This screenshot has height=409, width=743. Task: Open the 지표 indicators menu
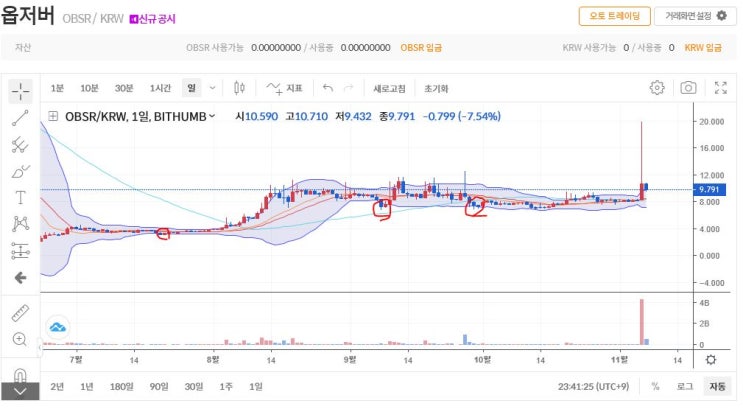coord(284,88)
